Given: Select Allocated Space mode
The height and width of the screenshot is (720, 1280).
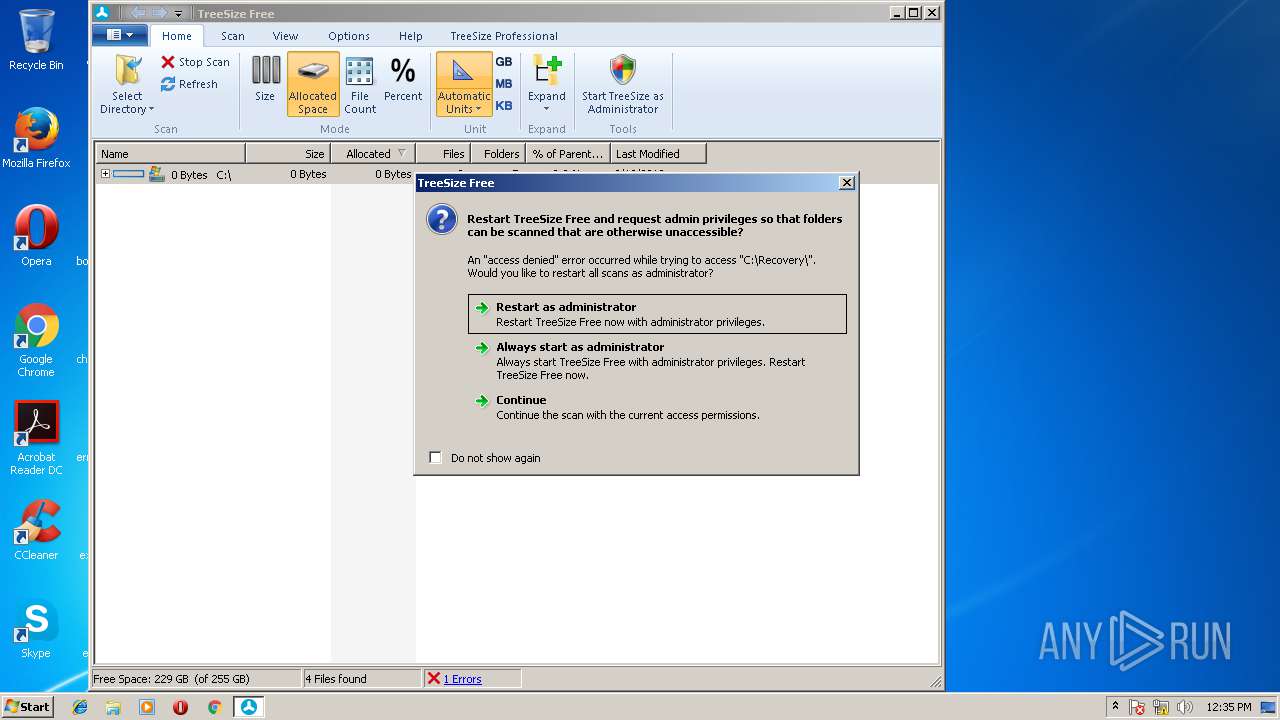Looking at the screenshot, I should pos(313,84).
